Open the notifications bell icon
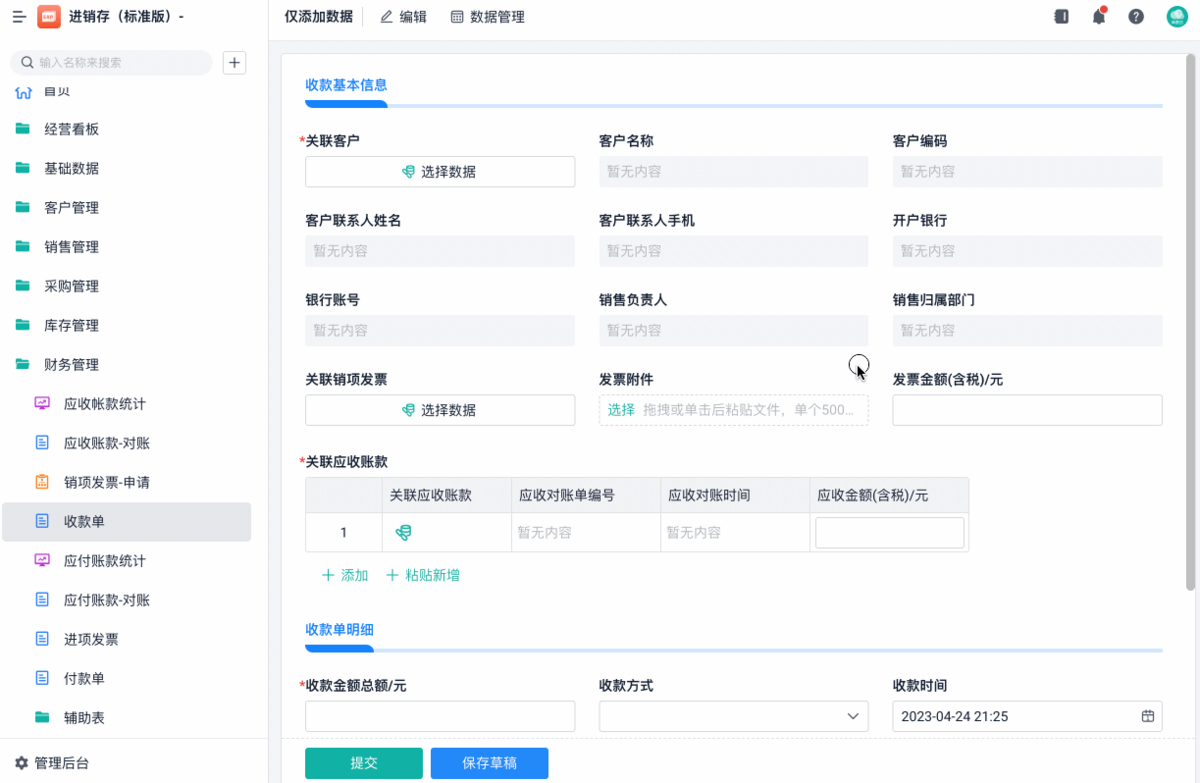This screenshot has height=783, width=1200. 1099,16
